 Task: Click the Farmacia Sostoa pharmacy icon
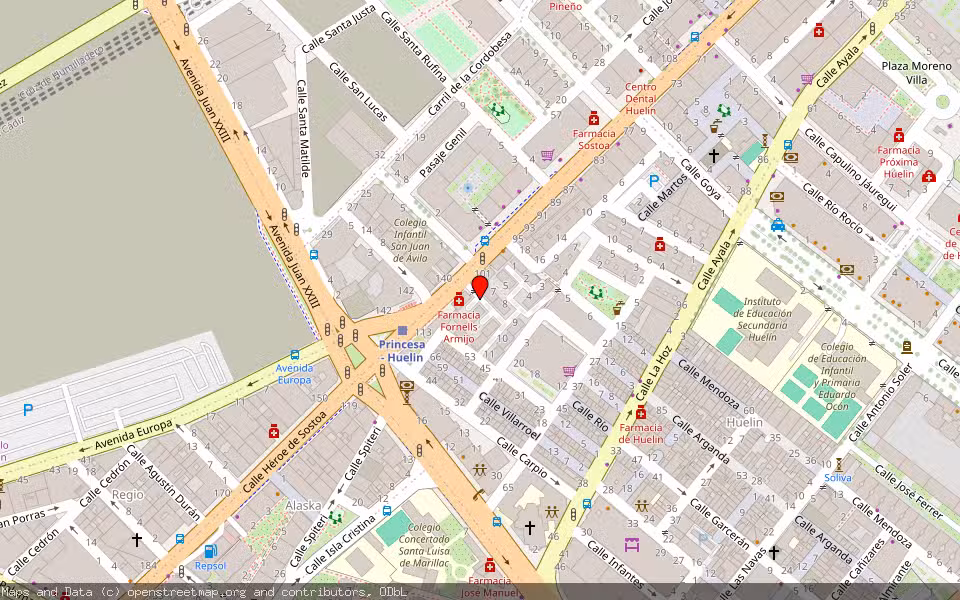(594, 118)
